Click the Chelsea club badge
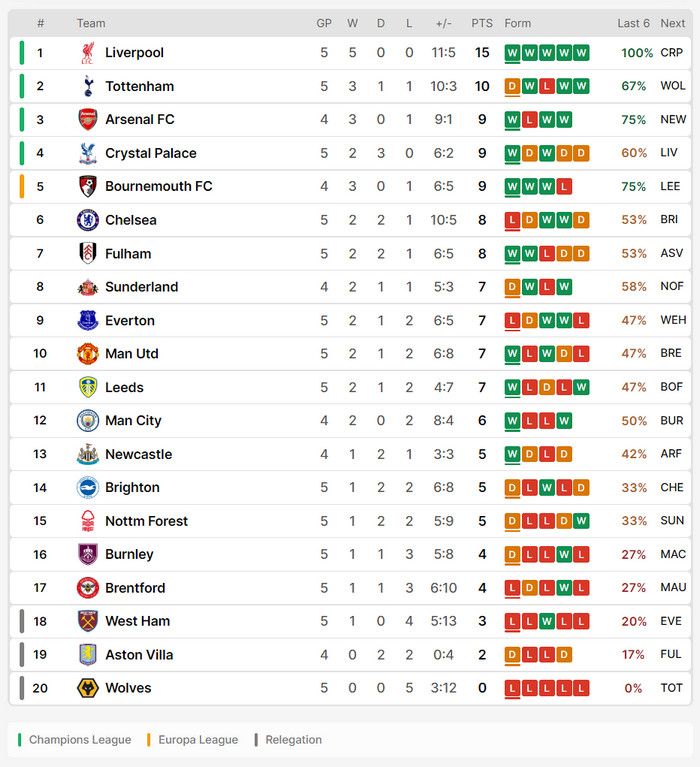 88,220
